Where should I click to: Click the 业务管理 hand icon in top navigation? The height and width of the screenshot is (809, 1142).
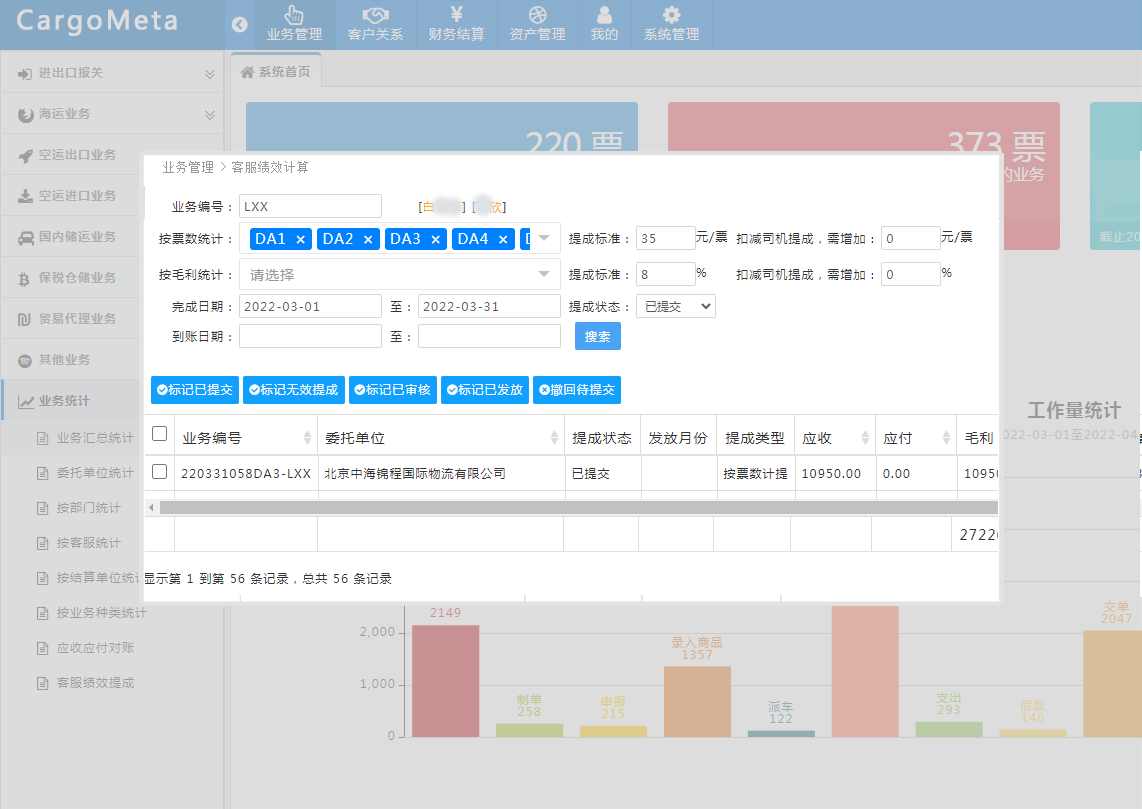pos(294,15)
